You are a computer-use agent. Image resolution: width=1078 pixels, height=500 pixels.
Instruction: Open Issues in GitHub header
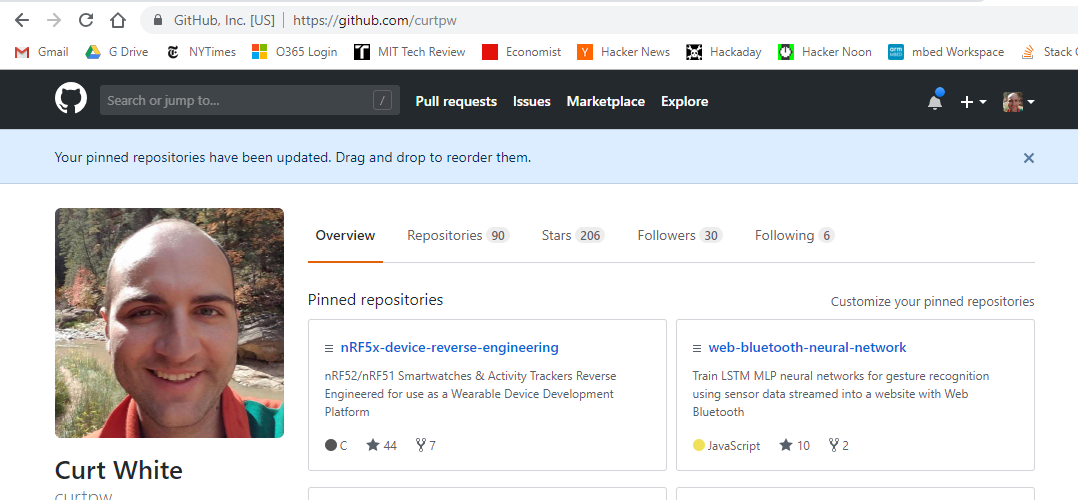point(531,101)
